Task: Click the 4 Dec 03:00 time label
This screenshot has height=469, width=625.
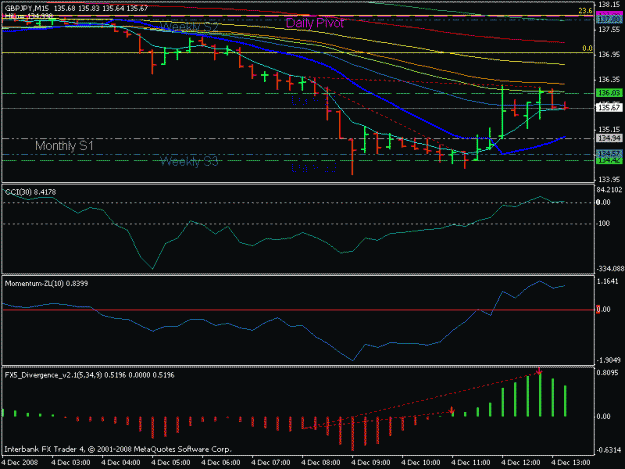Action: click(71, 463)
